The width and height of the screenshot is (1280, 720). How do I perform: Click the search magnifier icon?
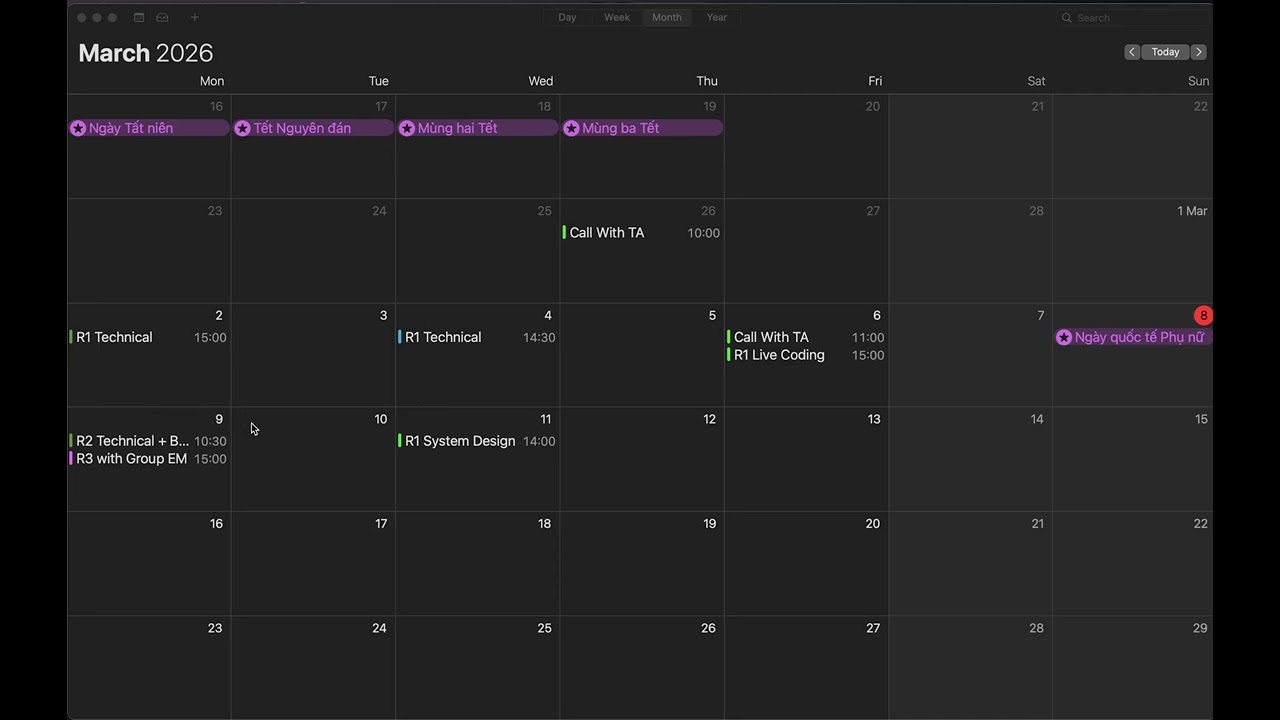click(x=1067, y=18)
